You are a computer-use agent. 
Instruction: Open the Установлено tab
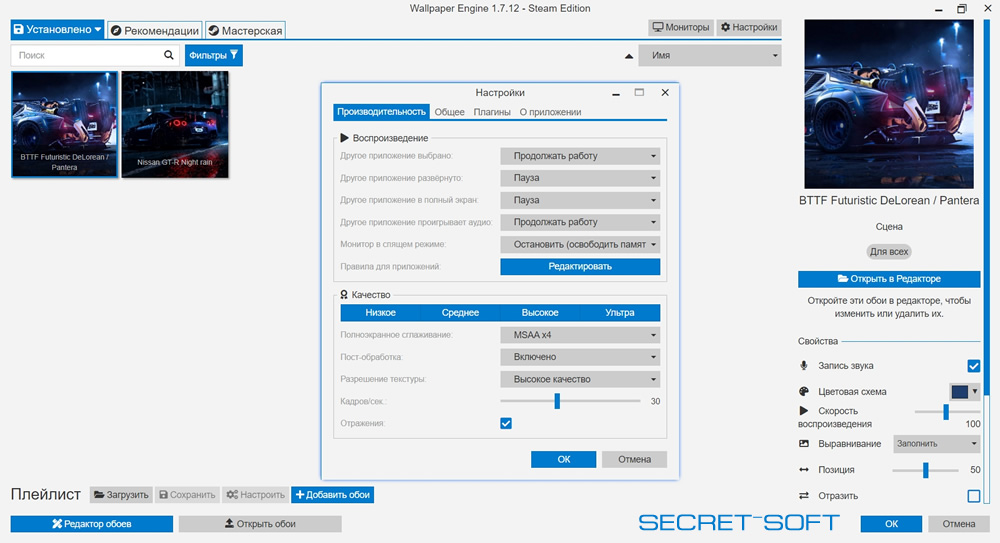pos(57,29)
